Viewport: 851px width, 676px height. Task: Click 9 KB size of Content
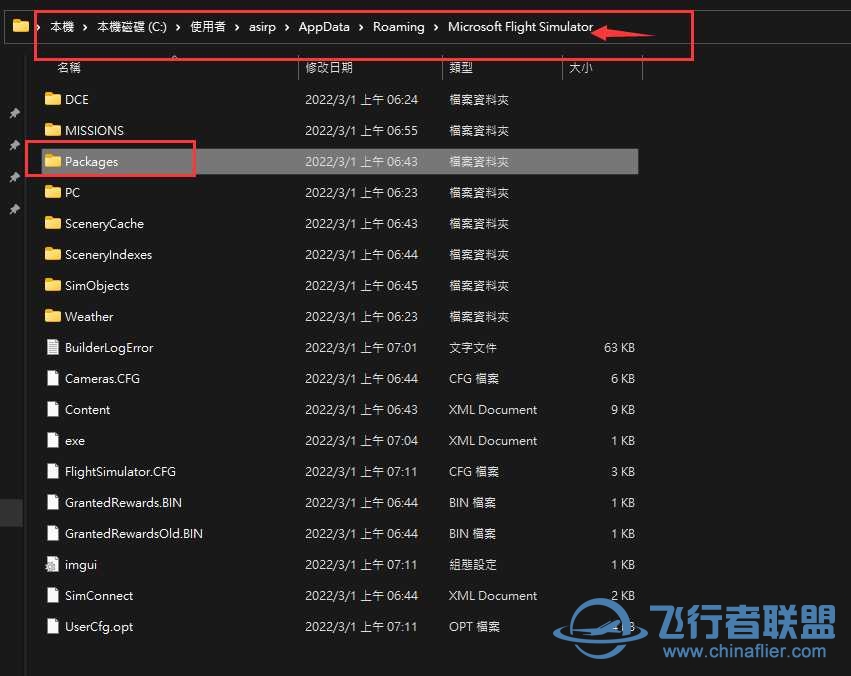623,410
